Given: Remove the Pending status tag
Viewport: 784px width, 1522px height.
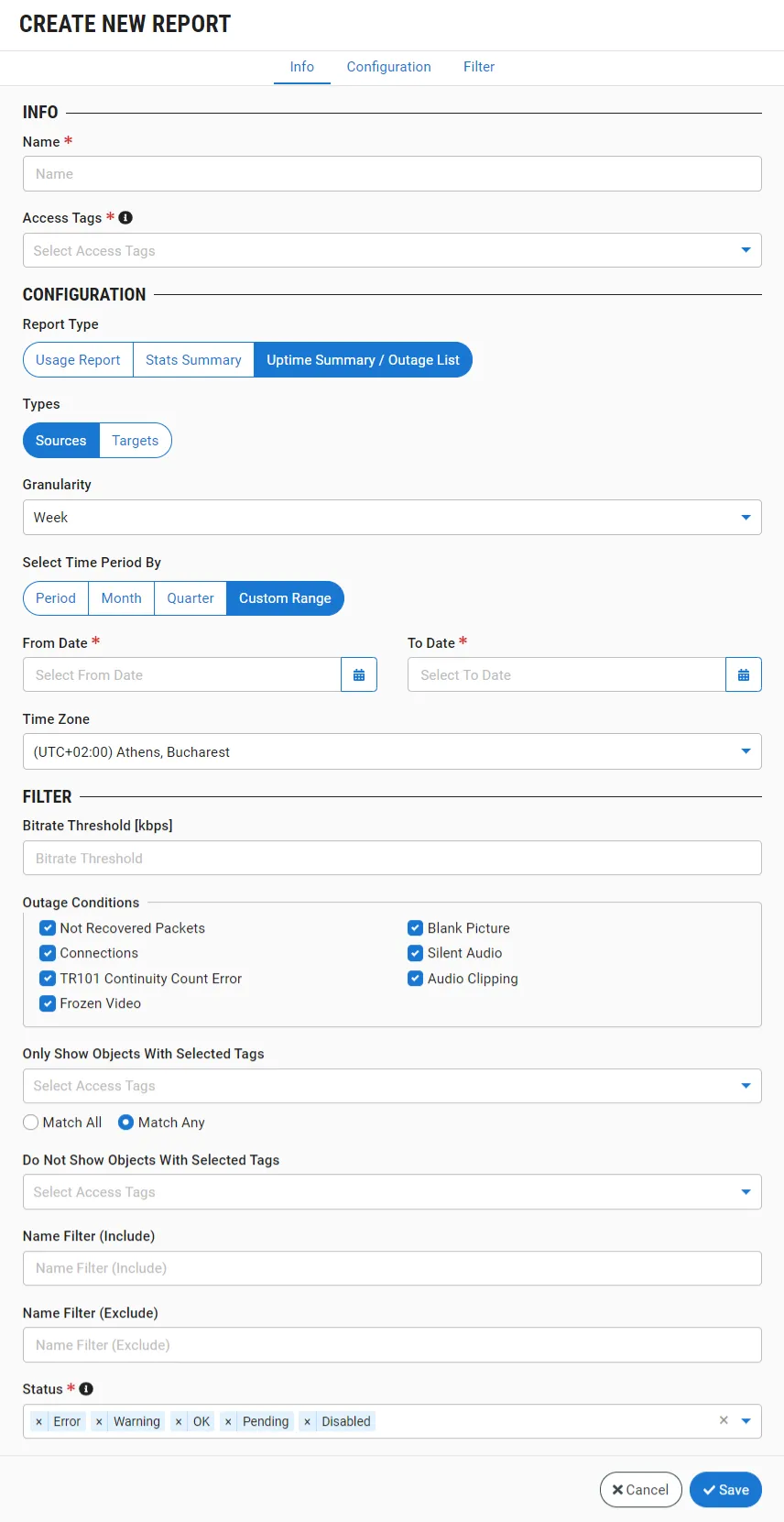Looking at the screenshot, I should click(228, 1422).
